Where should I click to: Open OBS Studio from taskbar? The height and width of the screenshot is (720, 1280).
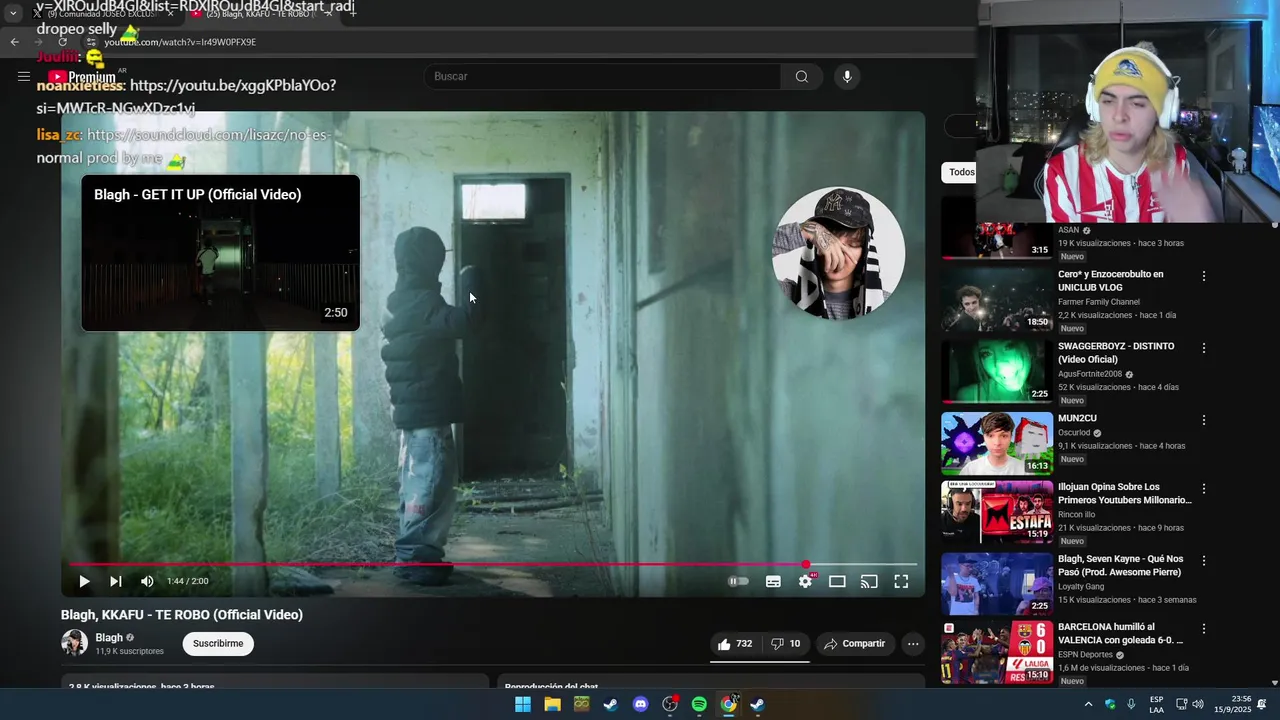pyautogui.click(x=670, y=704)
